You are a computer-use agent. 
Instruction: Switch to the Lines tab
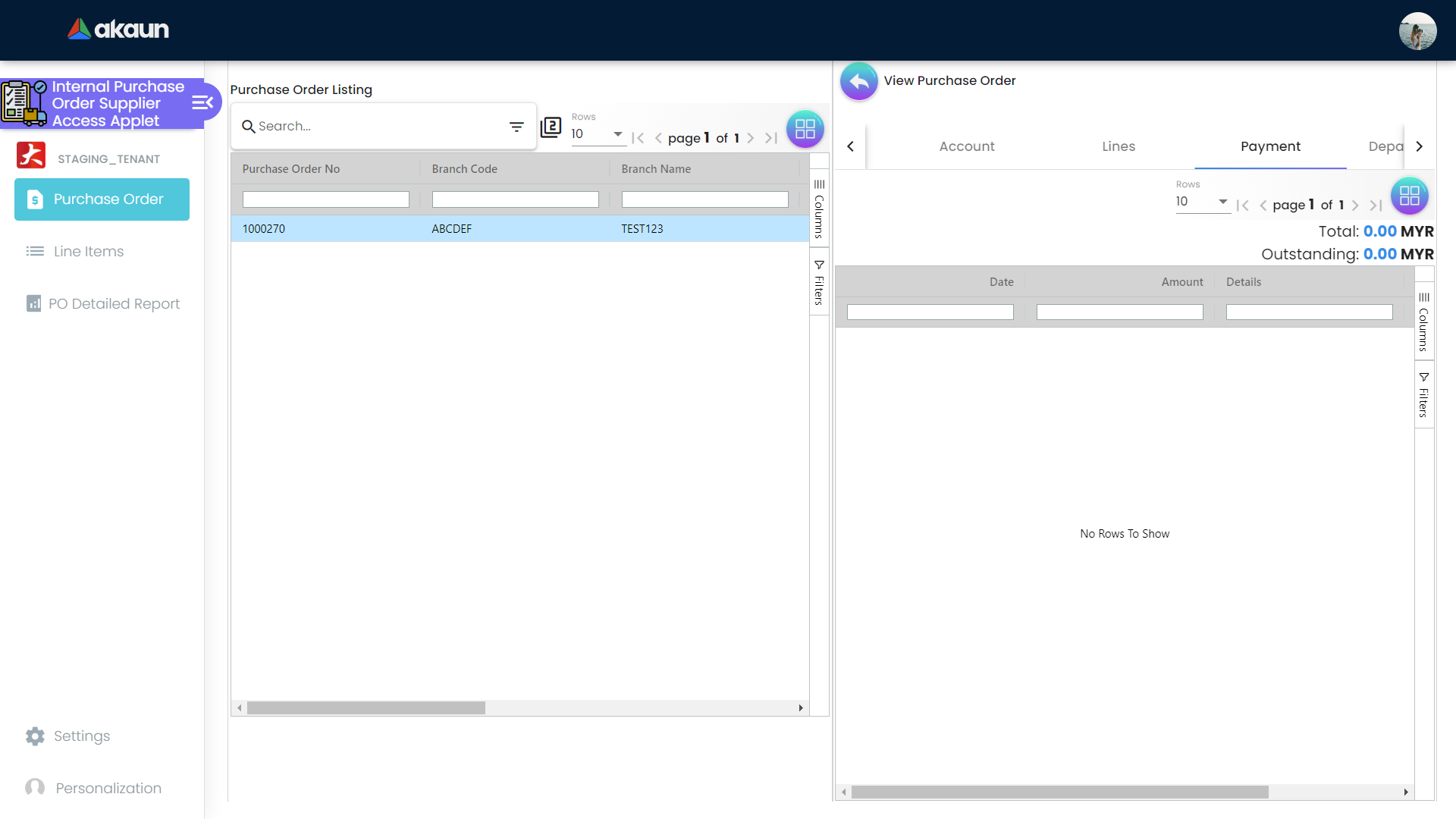tap(1119, 146)
